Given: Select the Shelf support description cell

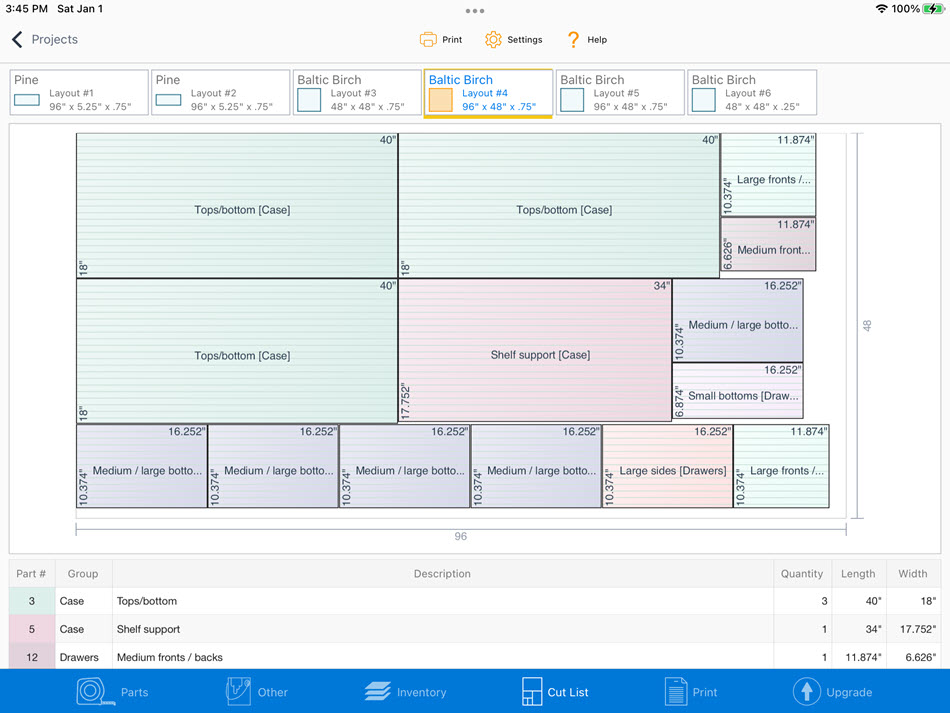Looking at the screenshot, I should [x=442, y=629].
